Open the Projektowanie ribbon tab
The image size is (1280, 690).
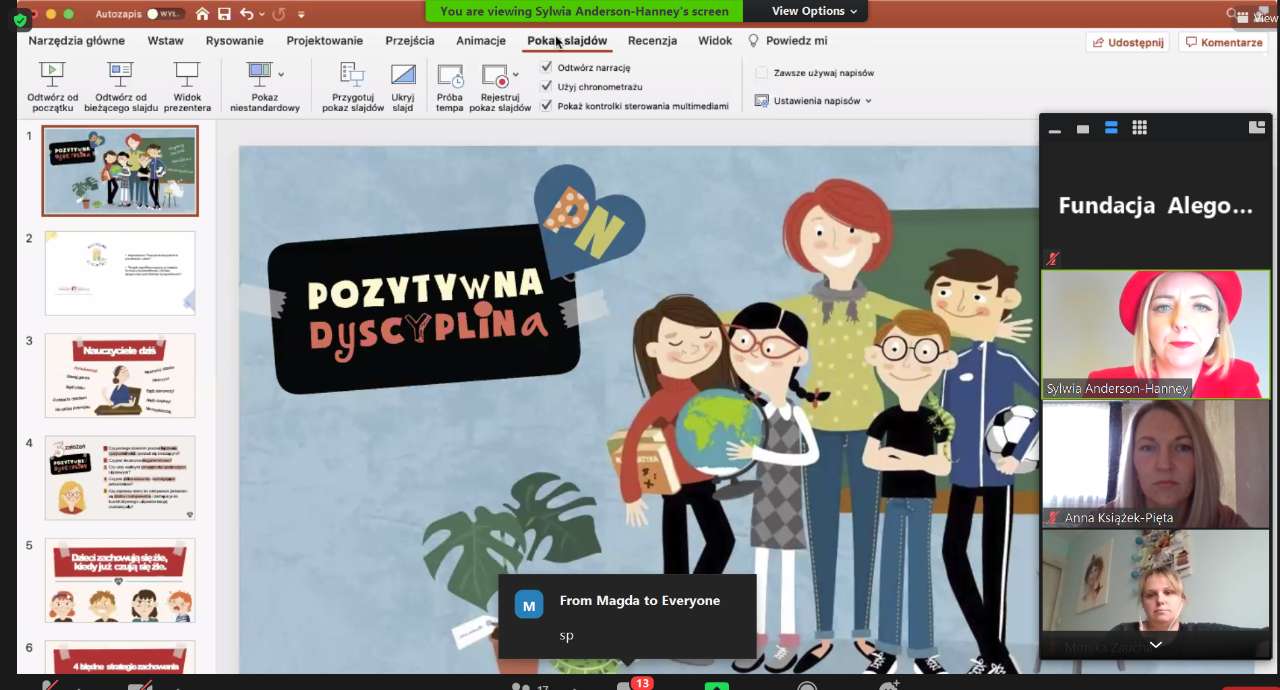pyautogui.click(x=324, y=41)
